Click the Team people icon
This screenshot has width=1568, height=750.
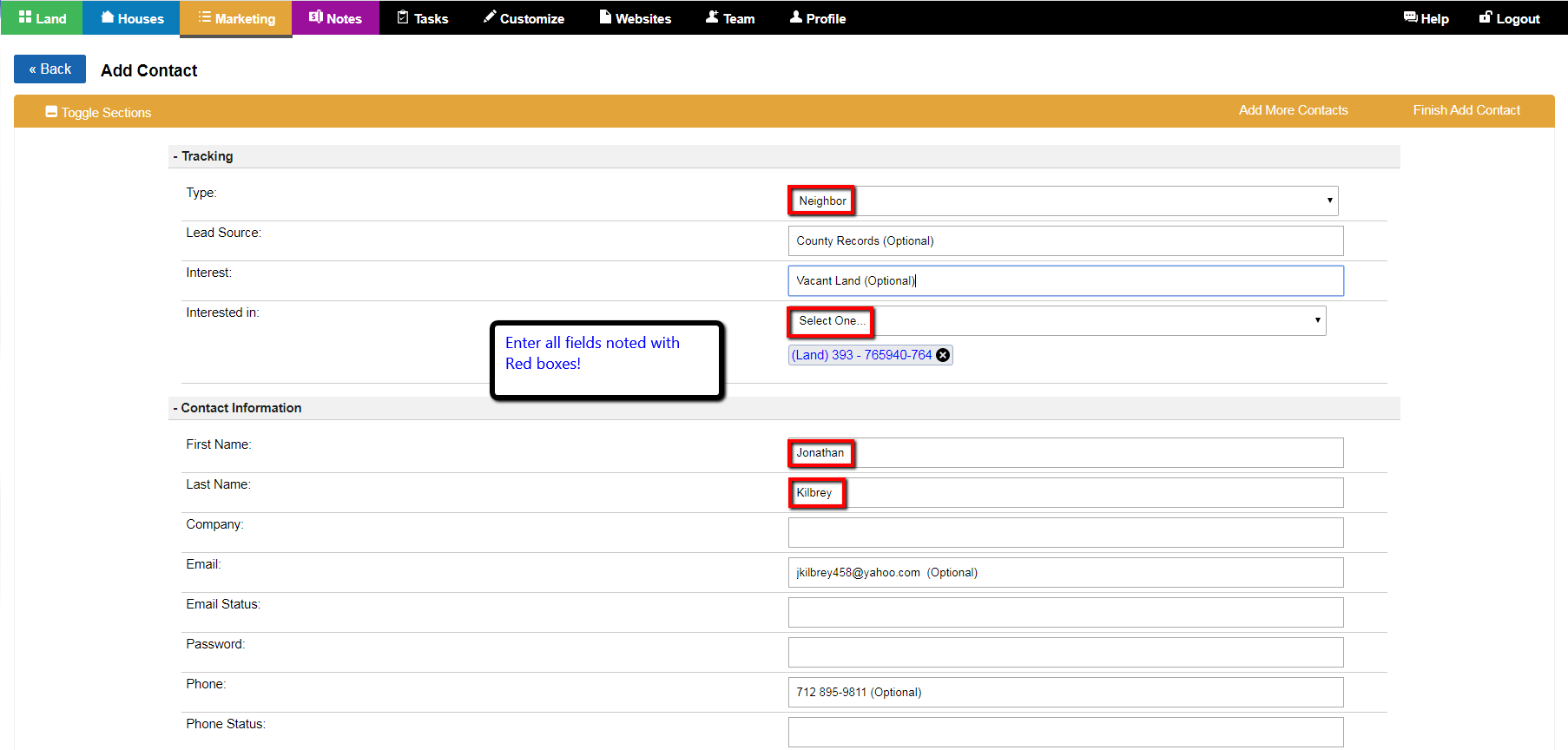[712, 16]
